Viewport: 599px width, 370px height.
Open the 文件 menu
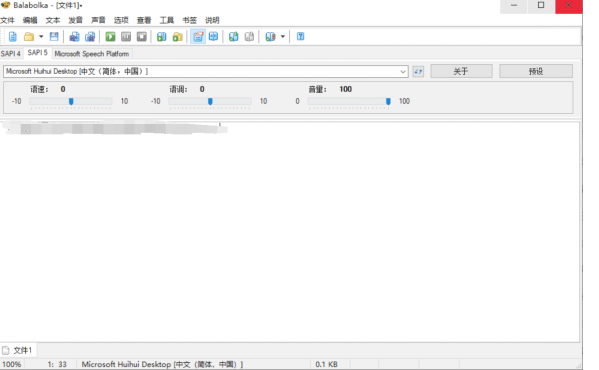7,20
